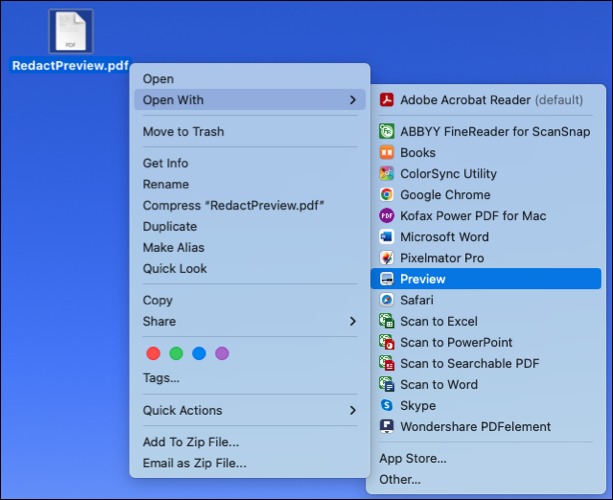This screenshot has height=500, width=613.
Task: Open the file with Microsoft Word
Action: [486, 237]
